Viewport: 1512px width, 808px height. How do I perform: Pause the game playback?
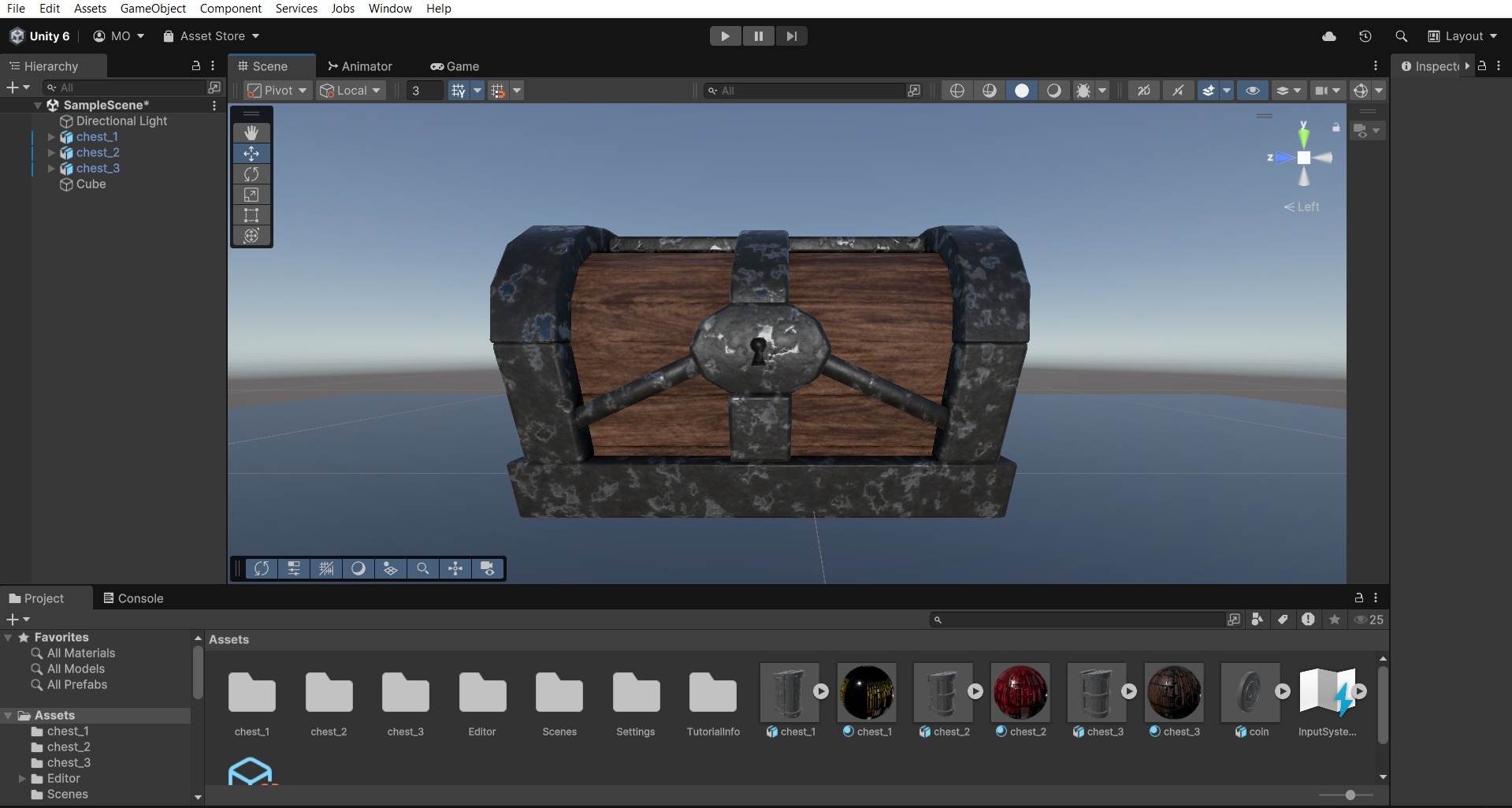[758, 36]
